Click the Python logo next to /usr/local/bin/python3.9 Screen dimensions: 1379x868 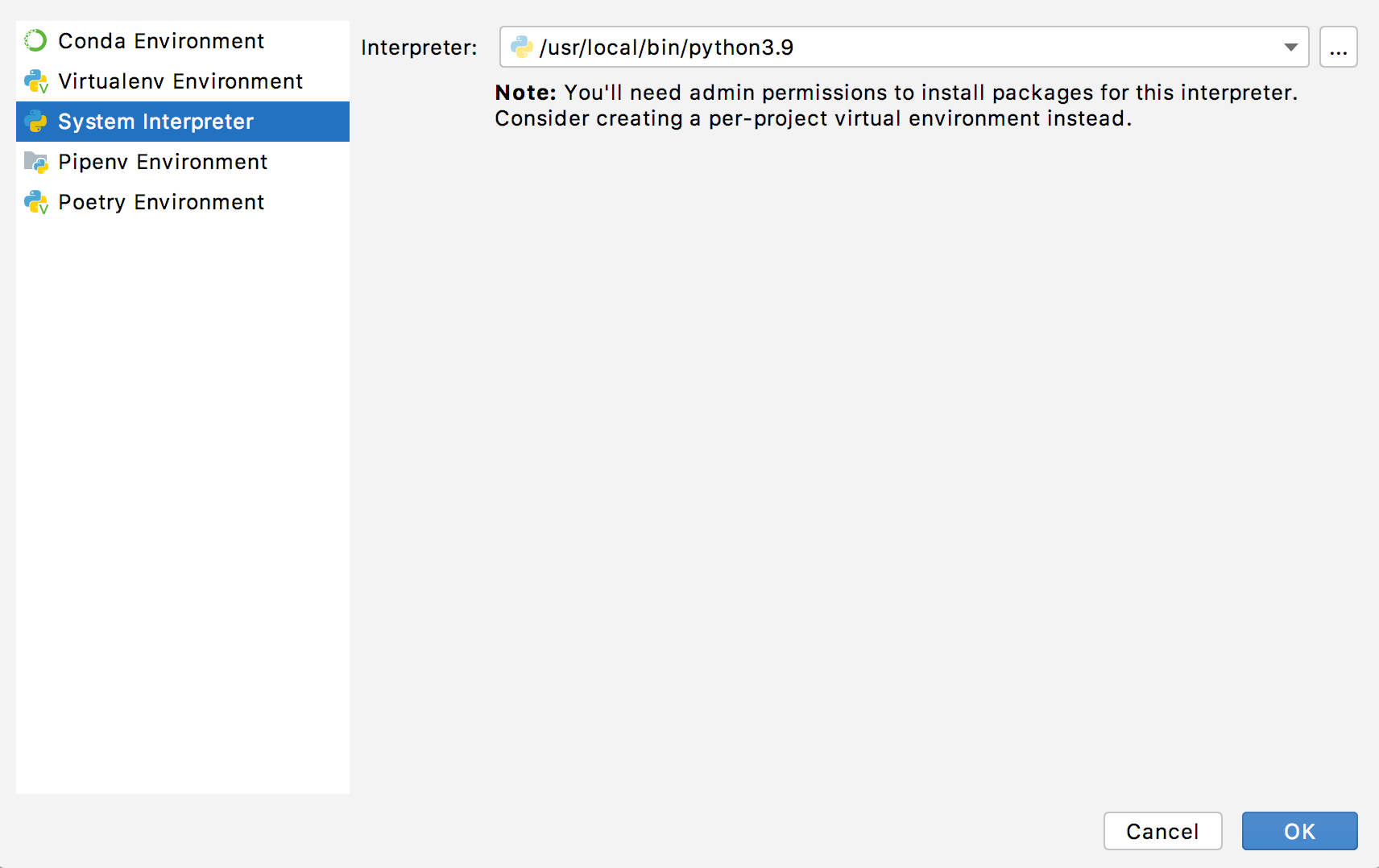click(522, 48)
